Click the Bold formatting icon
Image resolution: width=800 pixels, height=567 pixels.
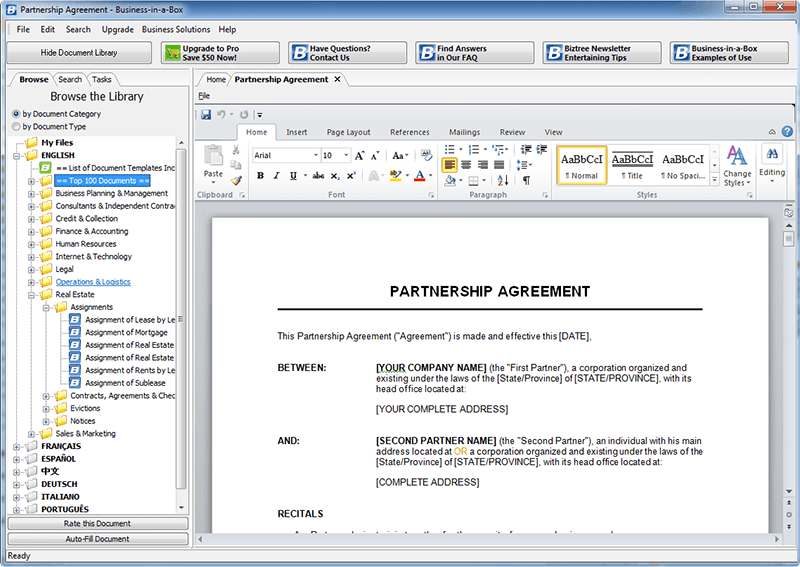[x=260, y=176]
